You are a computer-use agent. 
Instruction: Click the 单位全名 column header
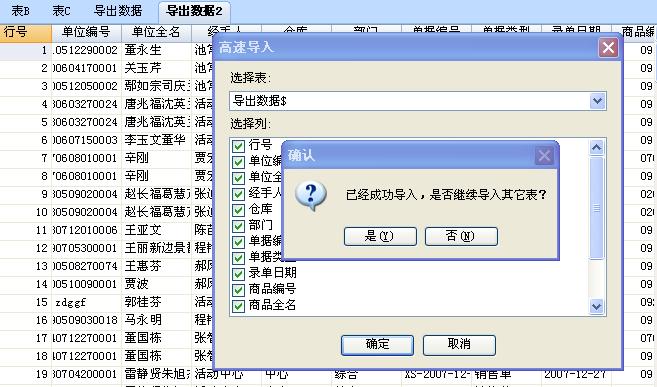pos(156,32)
